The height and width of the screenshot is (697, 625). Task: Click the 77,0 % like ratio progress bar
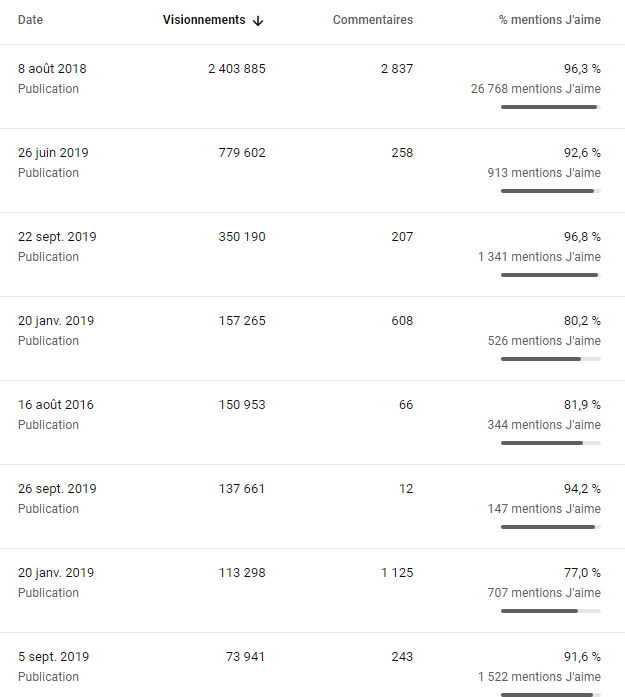[551, 611]
